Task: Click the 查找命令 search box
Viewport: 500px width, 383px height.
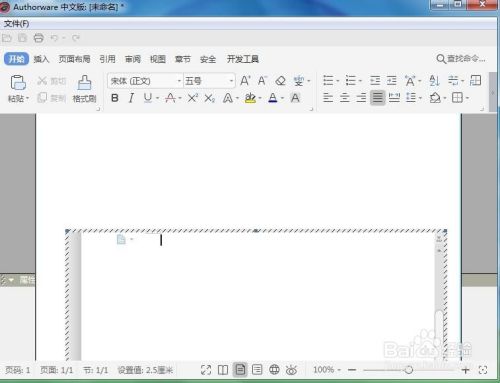Action: click(461, 59)
